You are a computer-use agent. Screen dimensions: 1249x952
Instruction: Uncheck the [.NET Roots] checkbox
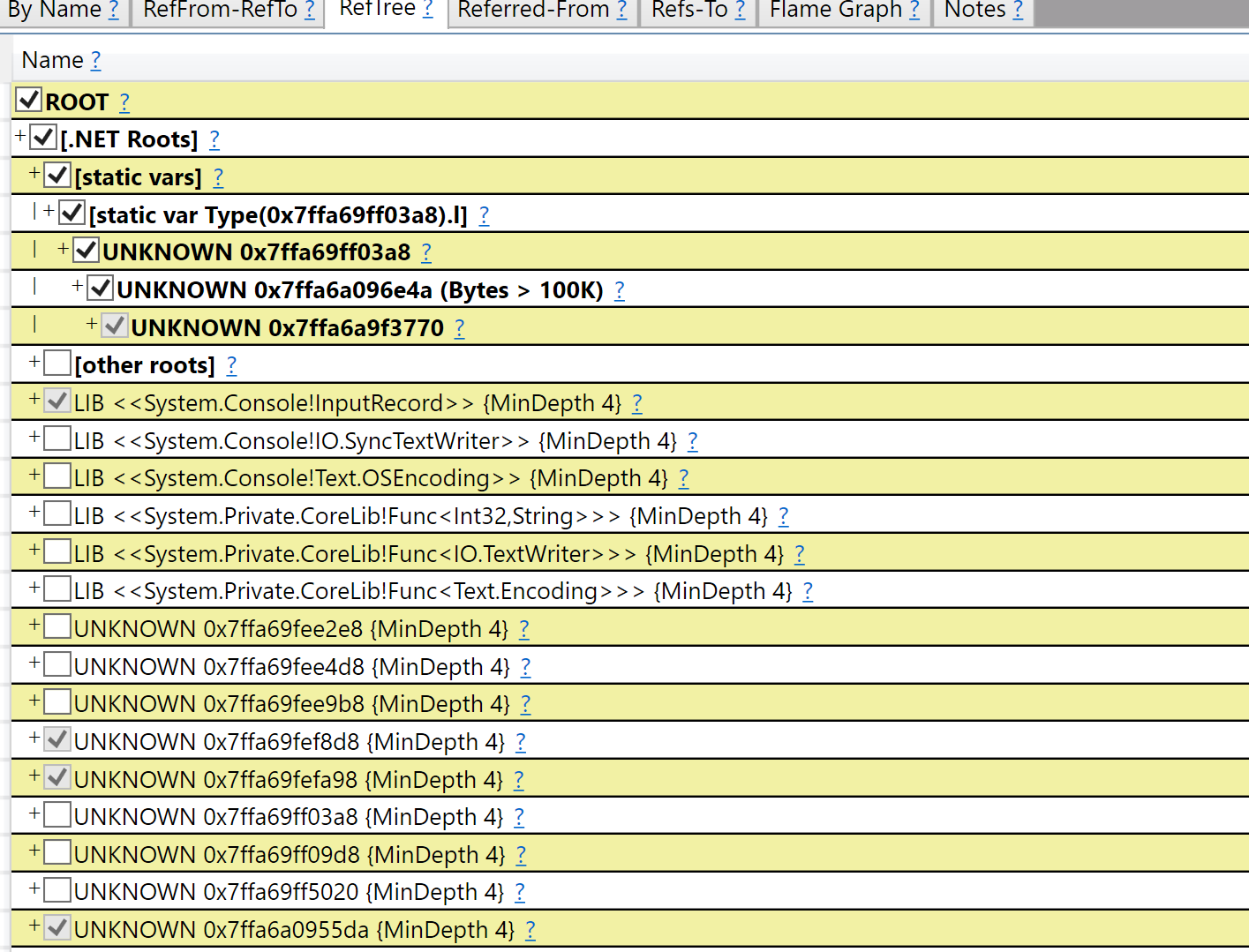[x=42, y=137]
